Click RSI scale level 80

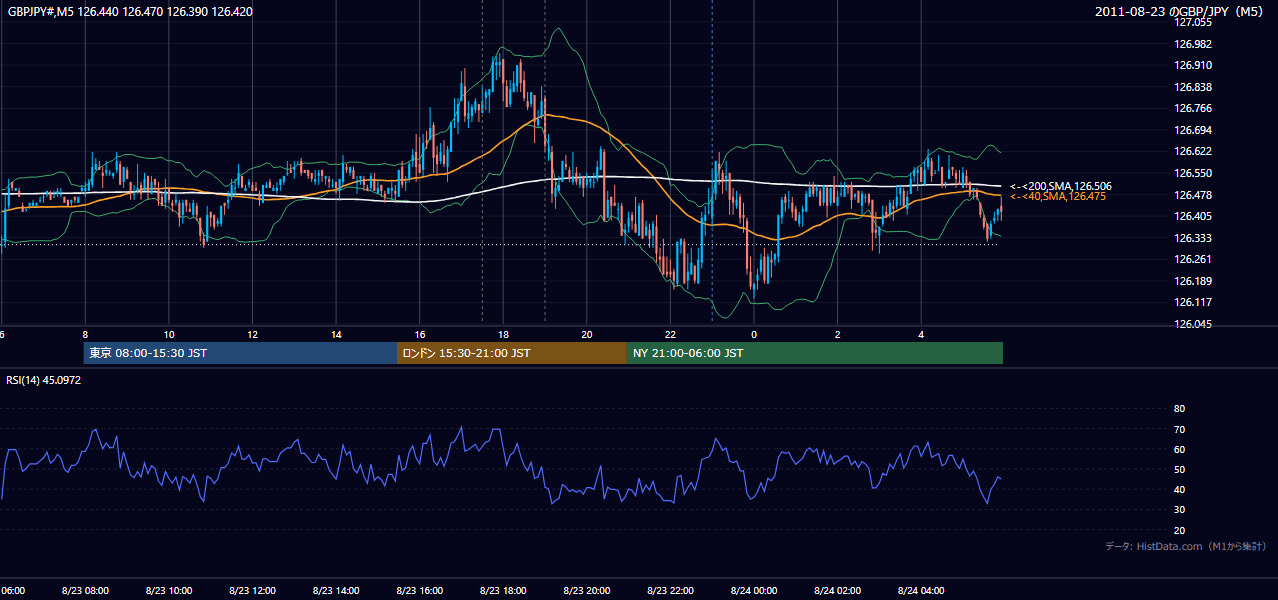pos(1179,409)
